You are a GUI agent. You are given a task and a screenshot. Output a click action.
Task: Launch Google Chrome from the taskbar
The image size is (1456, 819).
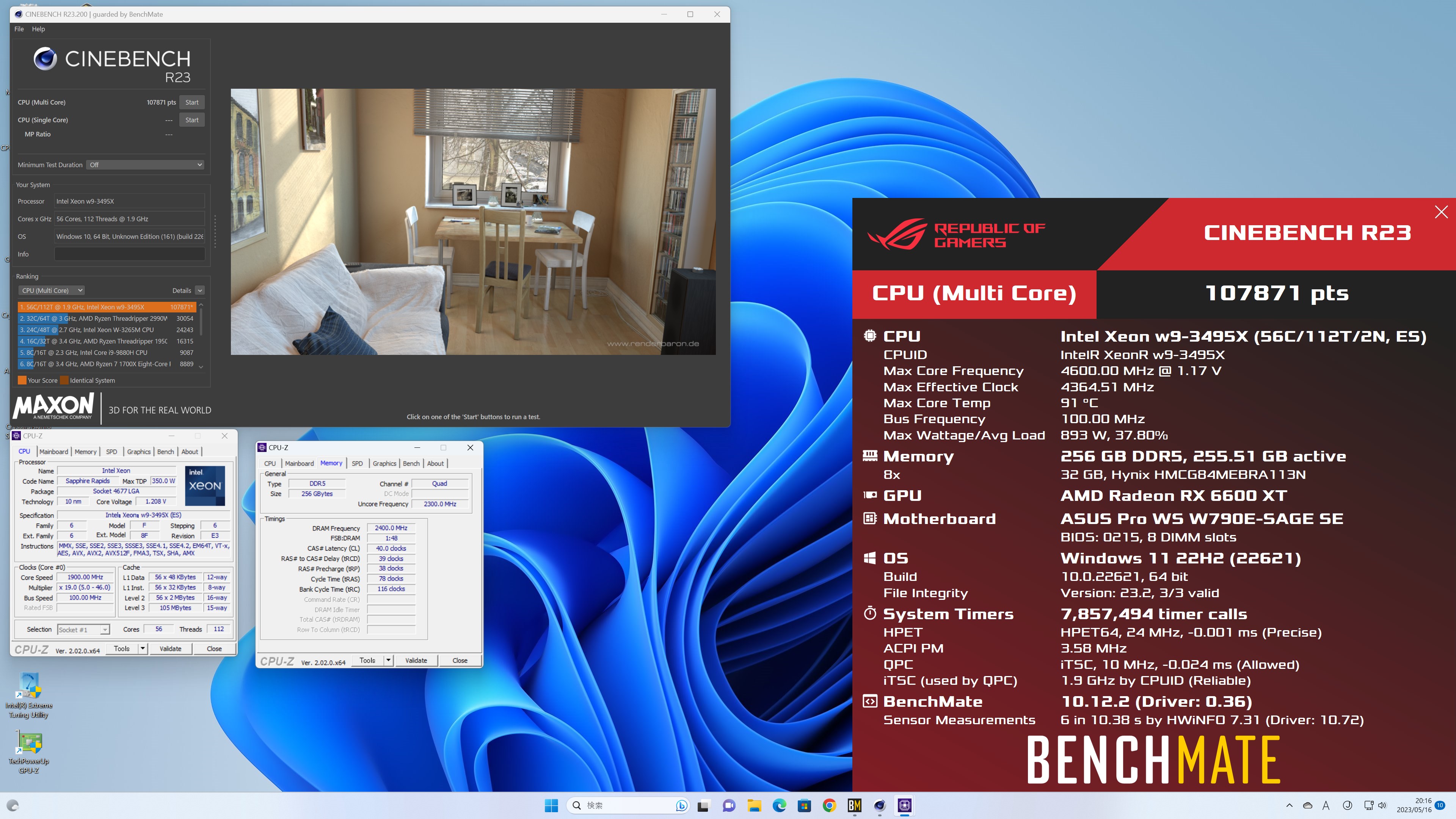(829, 805)
